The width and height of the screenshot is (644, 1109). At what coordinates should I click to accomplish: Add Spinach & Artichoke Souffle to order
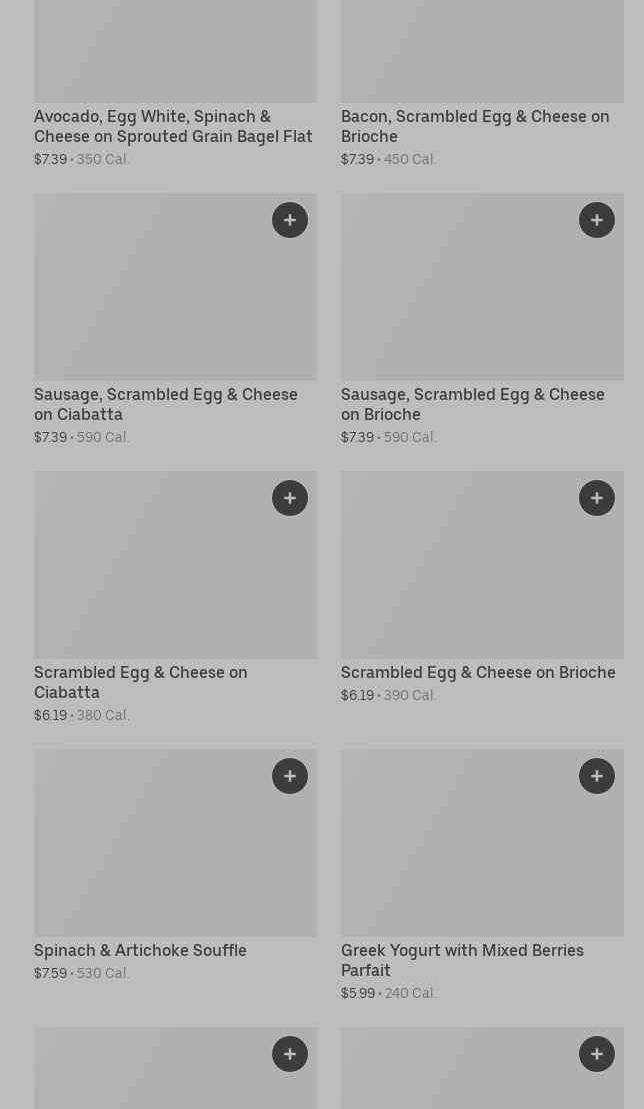point(290,776)
